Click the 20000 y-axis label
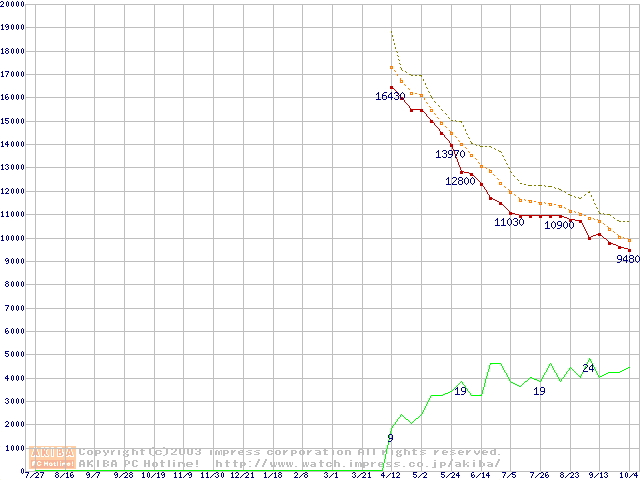This screenshot has height=480, width=640. (13, 4)
